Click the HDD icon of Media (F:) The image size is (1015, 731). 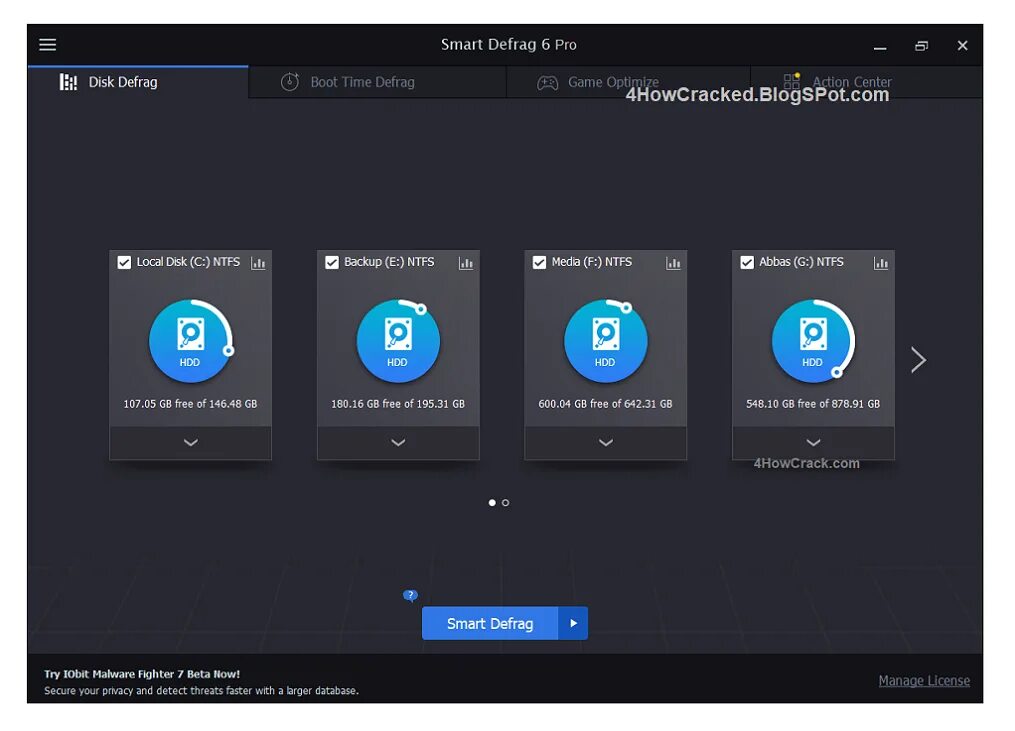click(605, 341)
